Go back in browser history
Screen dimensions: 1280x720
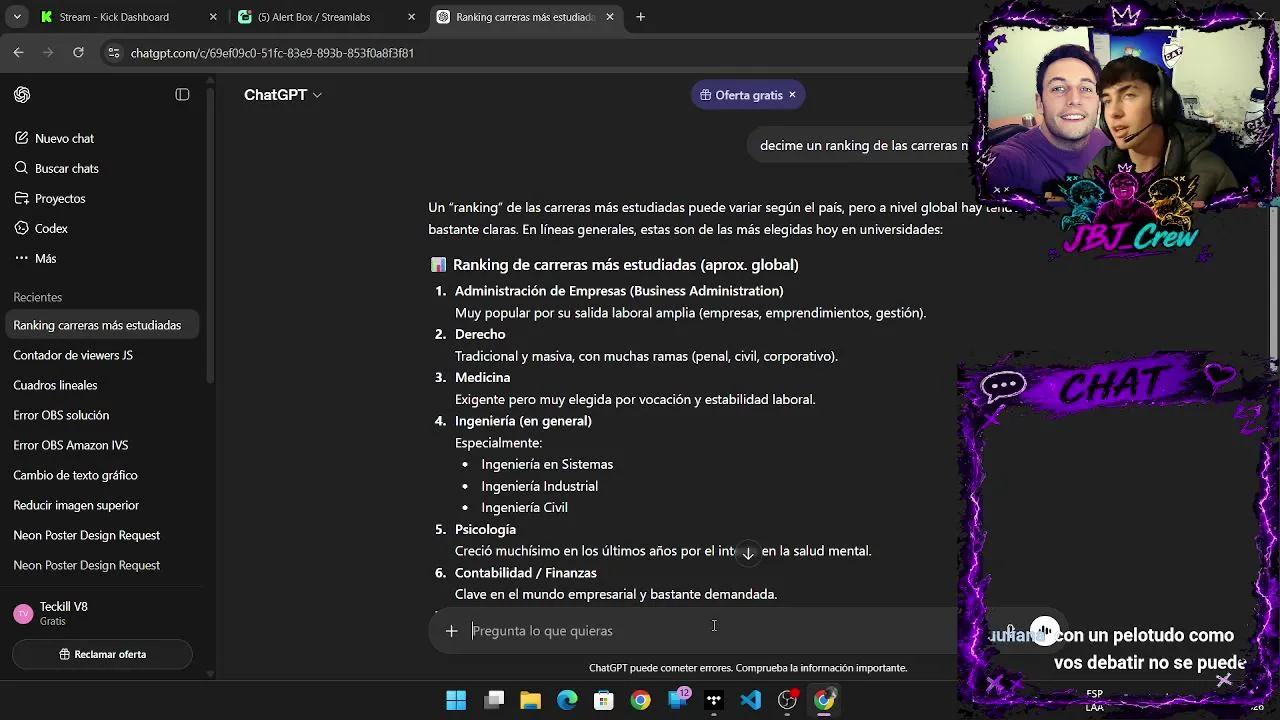click(18, 53)
